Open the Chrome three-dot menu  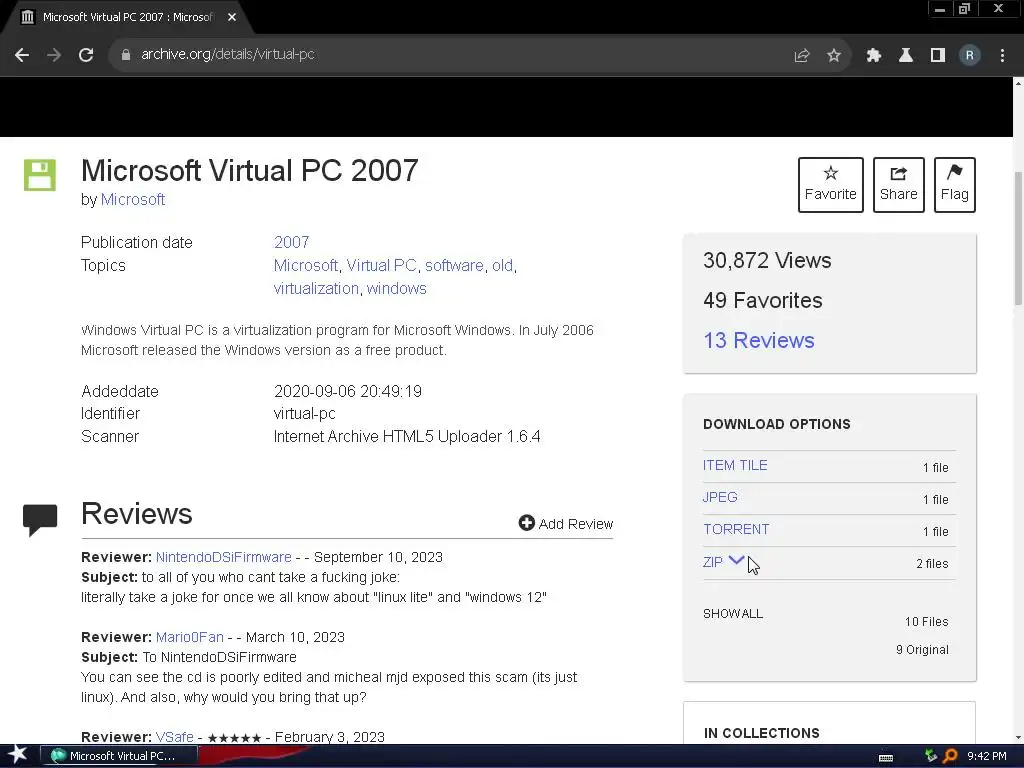(x=1002, y=56)
